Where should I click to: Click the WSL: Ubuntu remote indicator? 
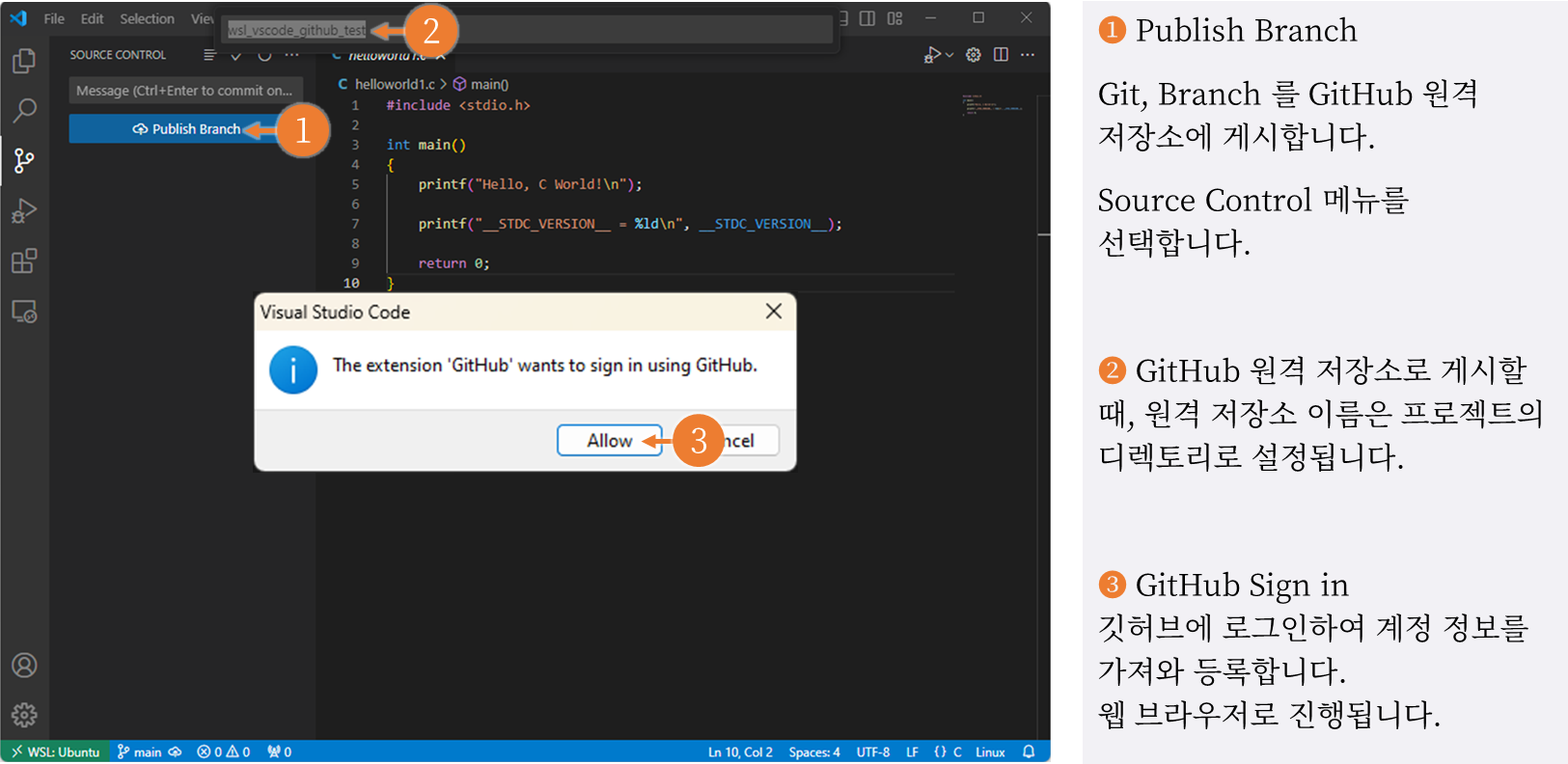point(57,752)
